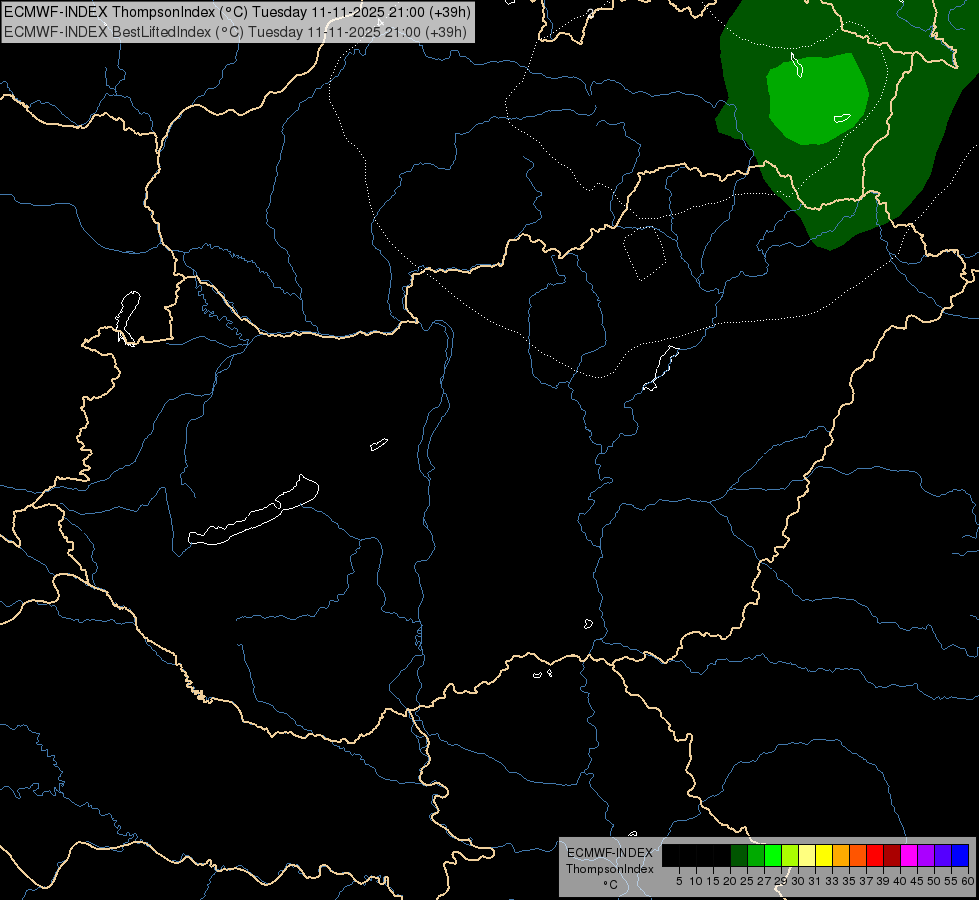Click the ThompsonIndex label in the legend

point(610,869)
